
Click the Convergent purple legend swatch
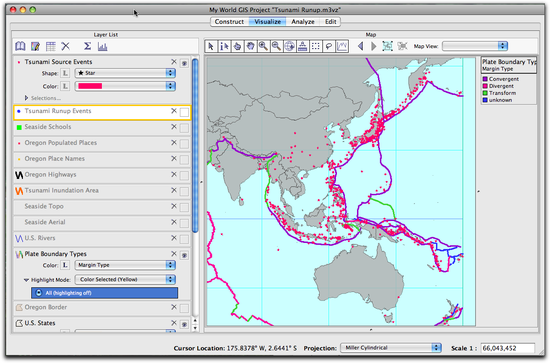(485, 79)
